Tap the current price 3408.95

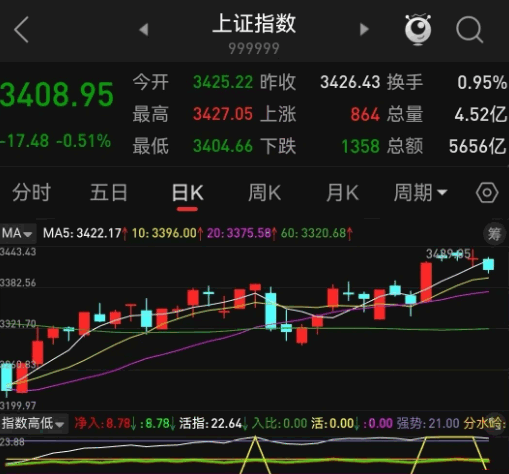tap(57, 95)
